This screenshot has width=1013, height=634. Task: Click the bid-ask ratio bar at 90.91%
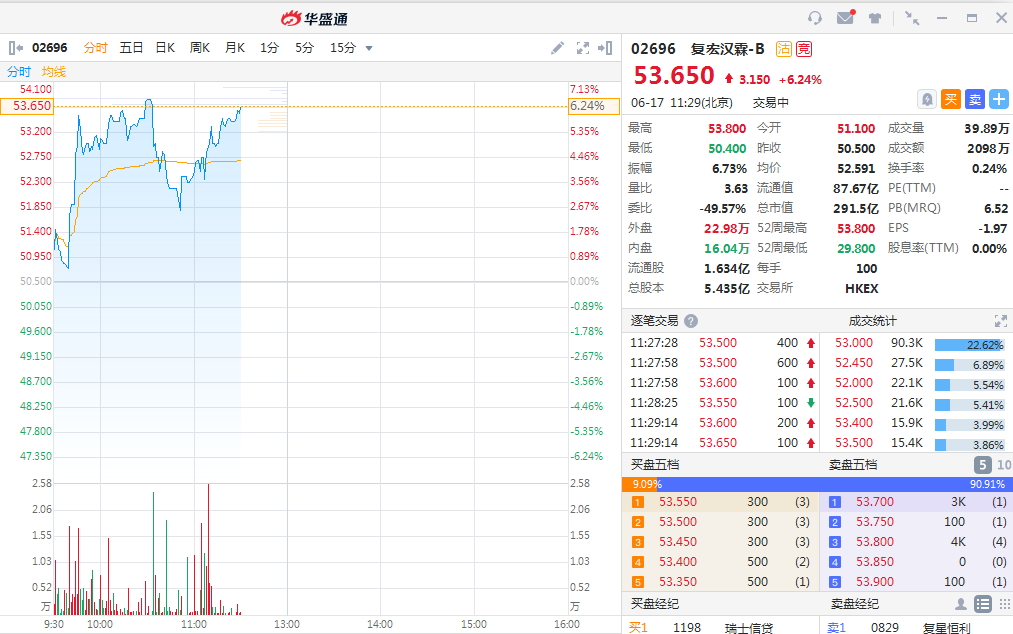[x=835, y=484]
